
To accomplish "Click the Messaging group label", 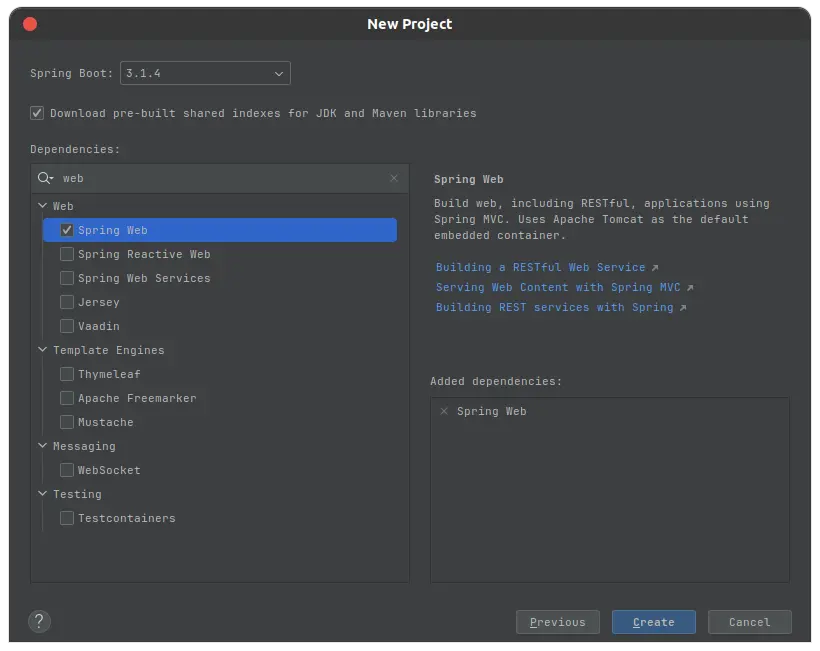I will click(84, 447).
